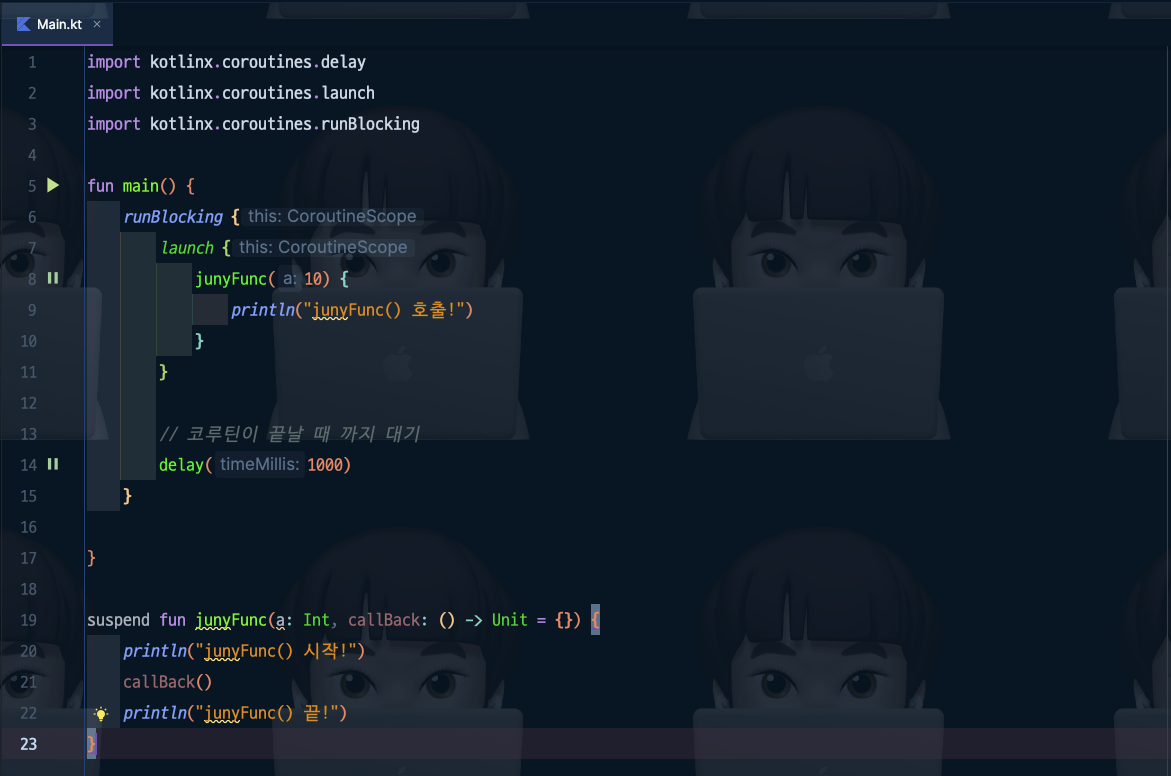This screenshot has height=776, width=1171.
Task: Click the delay call on line 14
Action: [x=181, y=465]
